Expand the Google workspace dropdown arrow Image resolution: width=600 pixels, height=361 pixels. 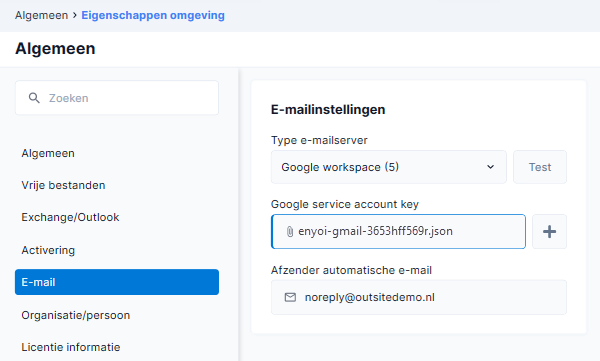pos(490,167)
